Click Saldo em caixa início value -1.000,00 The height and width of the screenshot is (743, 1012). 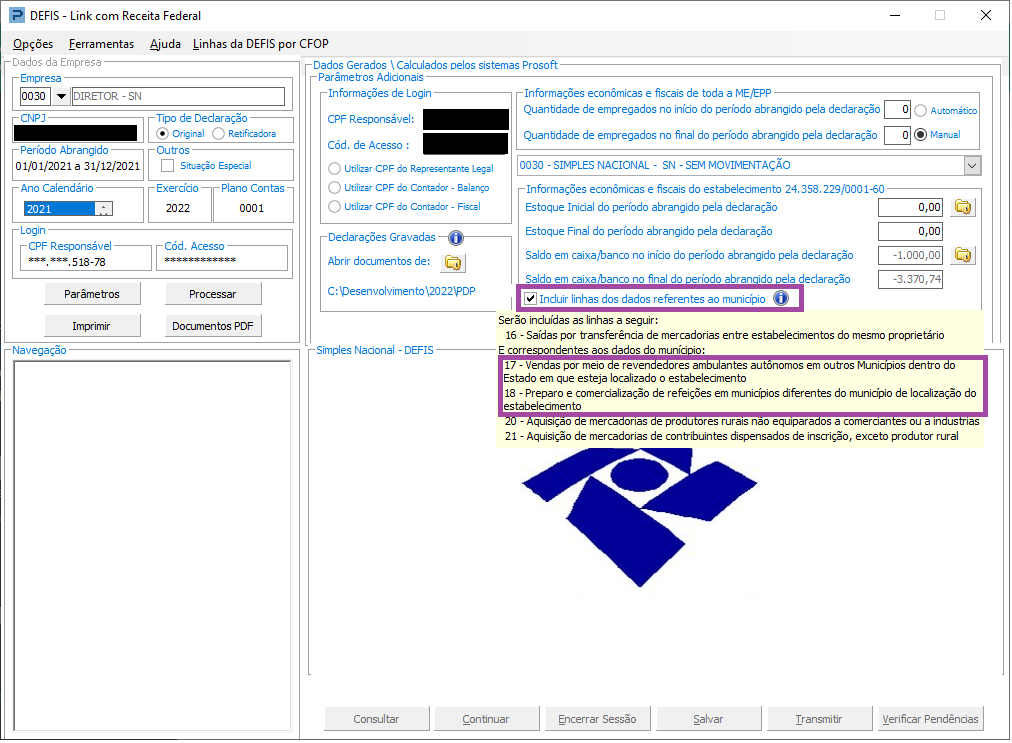click(x=910, y=255)
